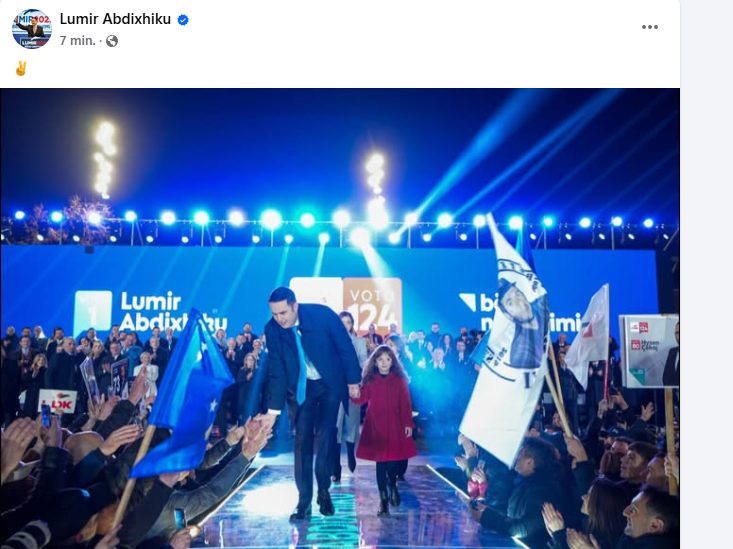This screenshot has width=733, height=549.
Task: Click the blue verified badge icon
Action: pos(183,20)
